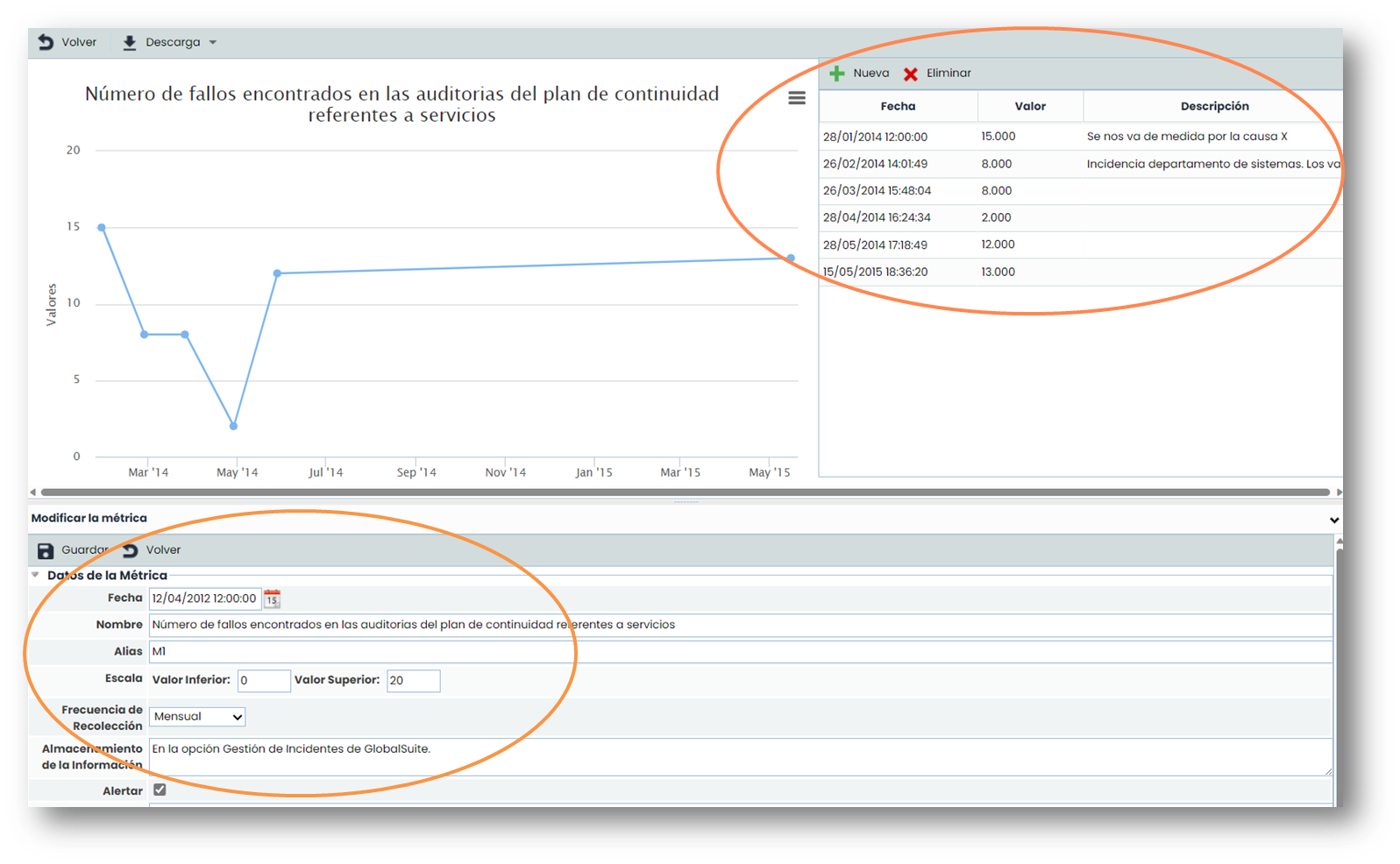Click the Valor Superior input field
Image resolution: width=1400 pixels, height=864 pixels.
click(x=413, y=681)
